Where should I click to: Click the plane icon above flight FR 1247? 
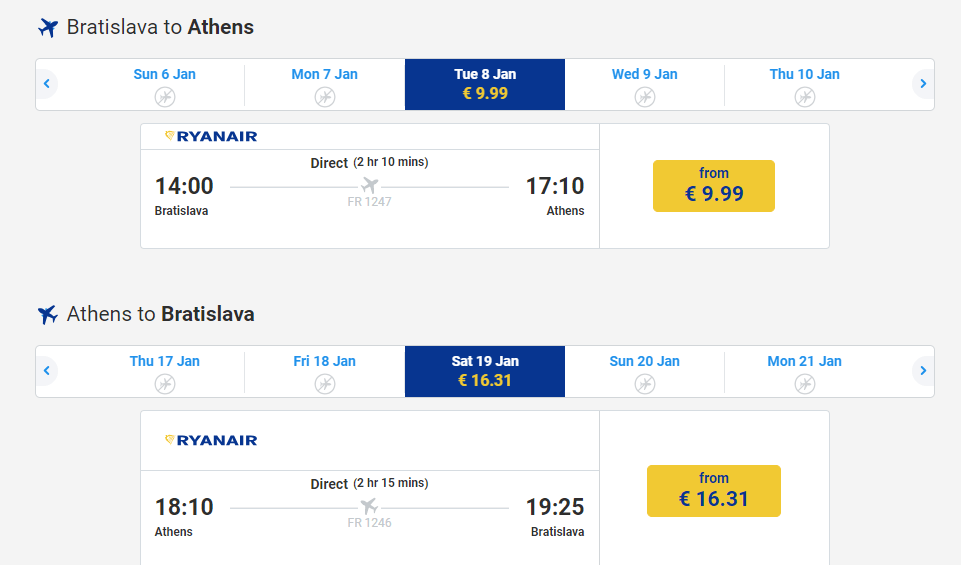click(370, 186)
